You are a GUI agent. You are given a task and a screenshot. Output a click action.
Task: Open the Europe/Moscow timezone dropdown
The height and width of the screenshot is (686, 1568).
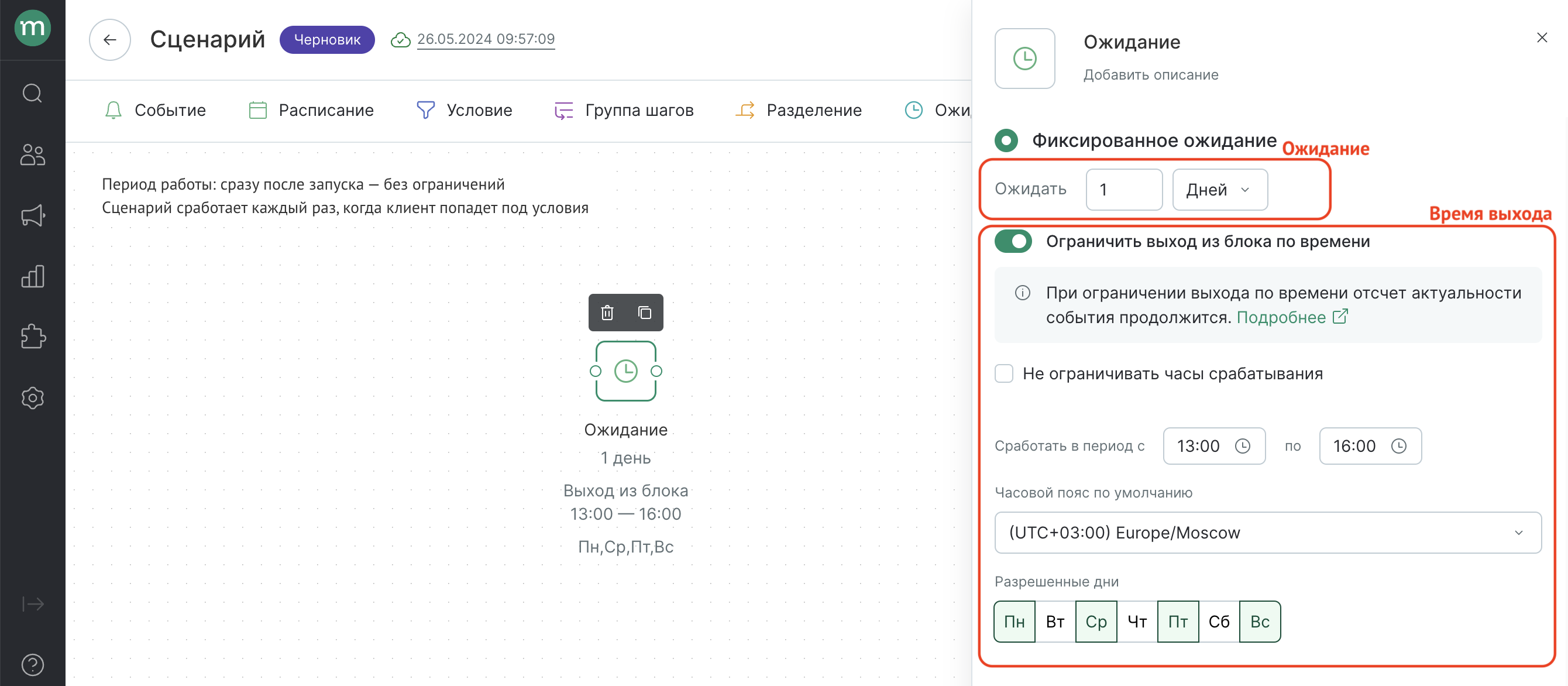click(1268, 533)
